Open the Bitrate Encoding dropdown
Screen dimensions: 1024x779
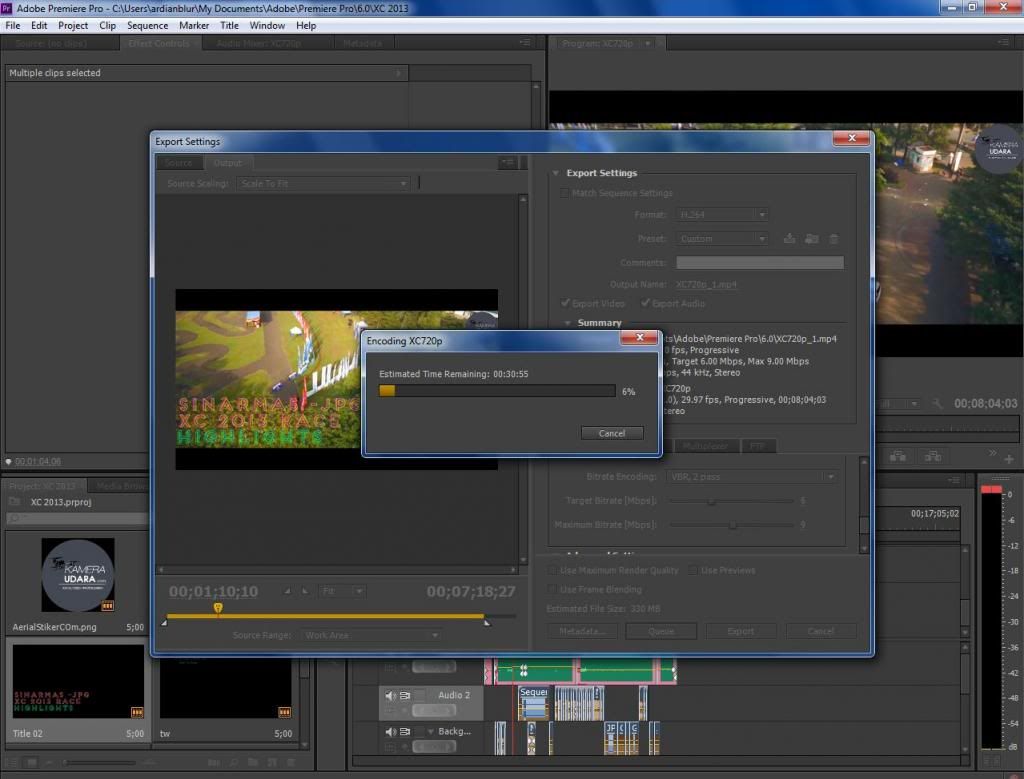tap(751, 477)
